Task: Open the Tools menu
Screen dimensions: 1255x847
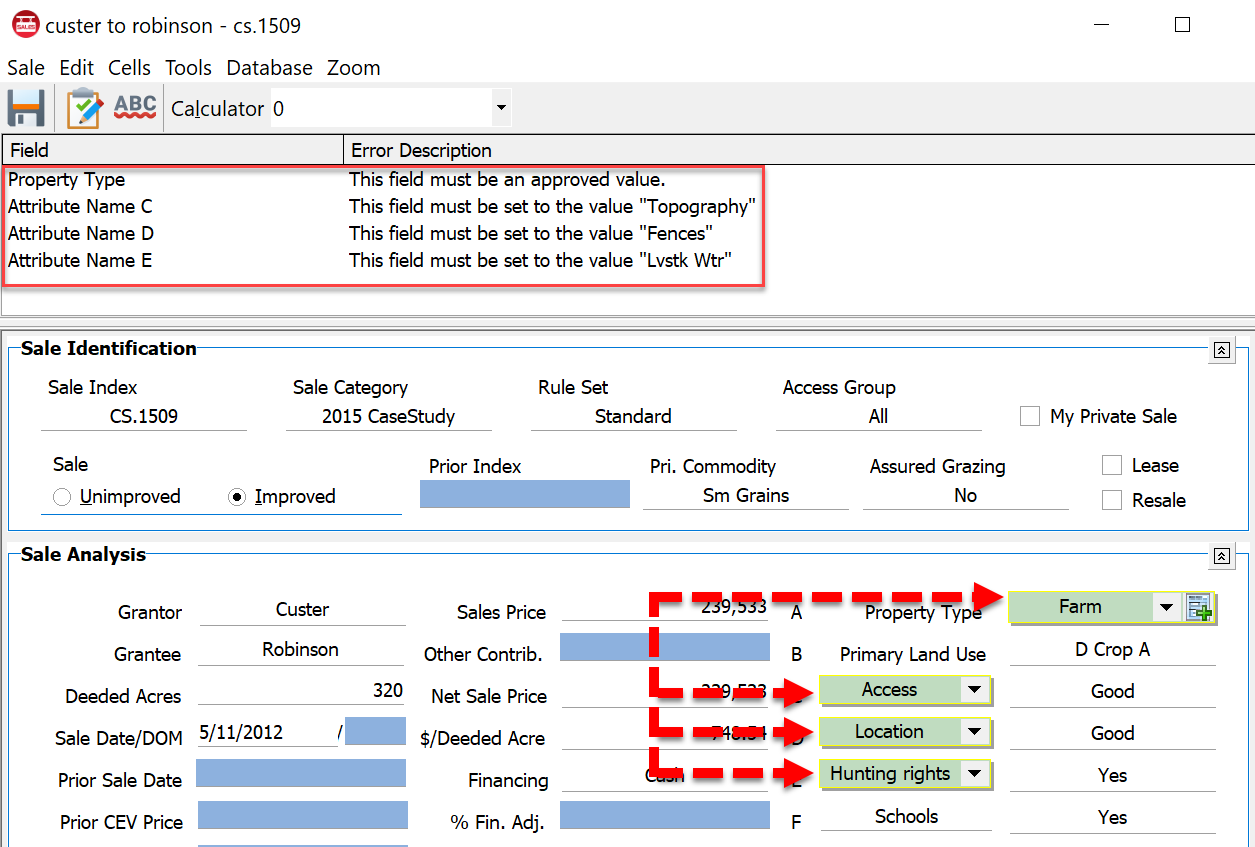Action: pos(188,68)
